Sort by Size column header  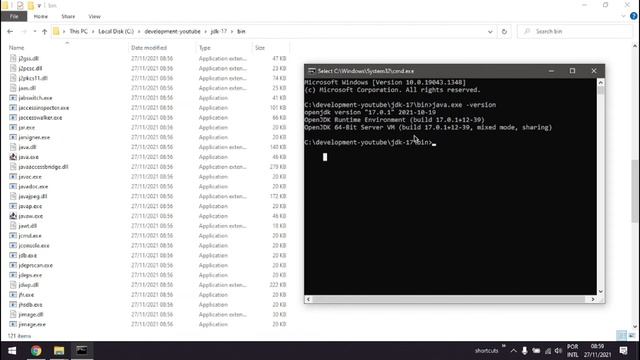click(260, 48)
